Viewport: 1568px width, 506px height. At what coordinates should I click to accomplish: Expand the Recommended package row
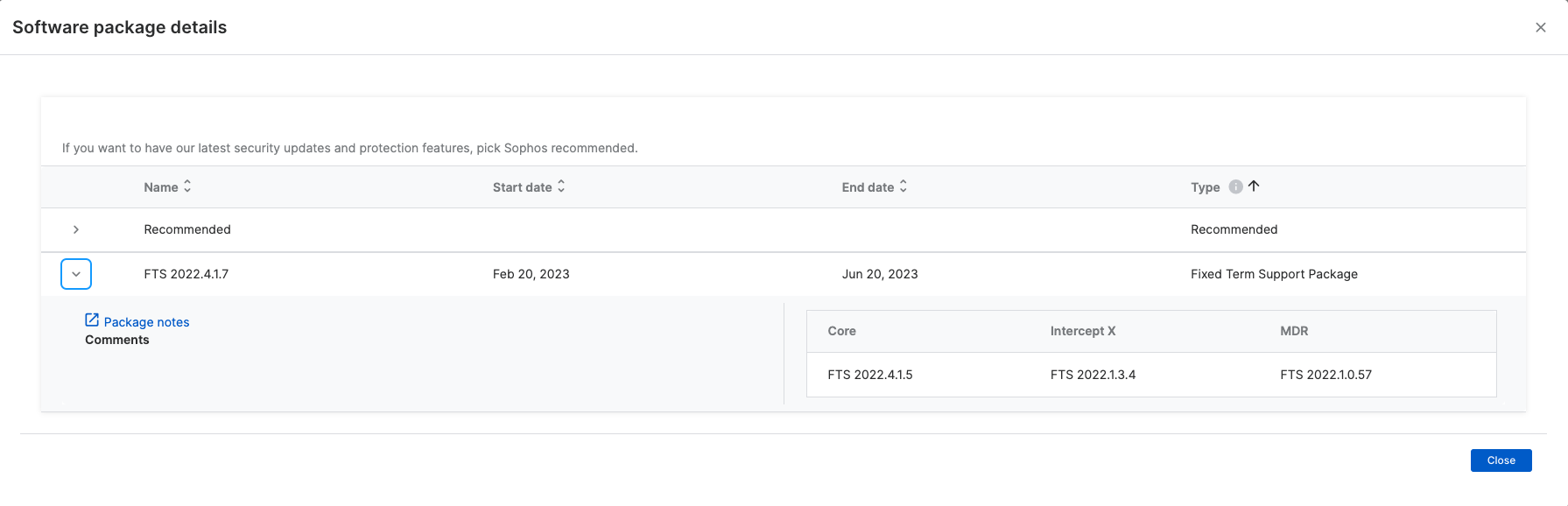(76, 229)
